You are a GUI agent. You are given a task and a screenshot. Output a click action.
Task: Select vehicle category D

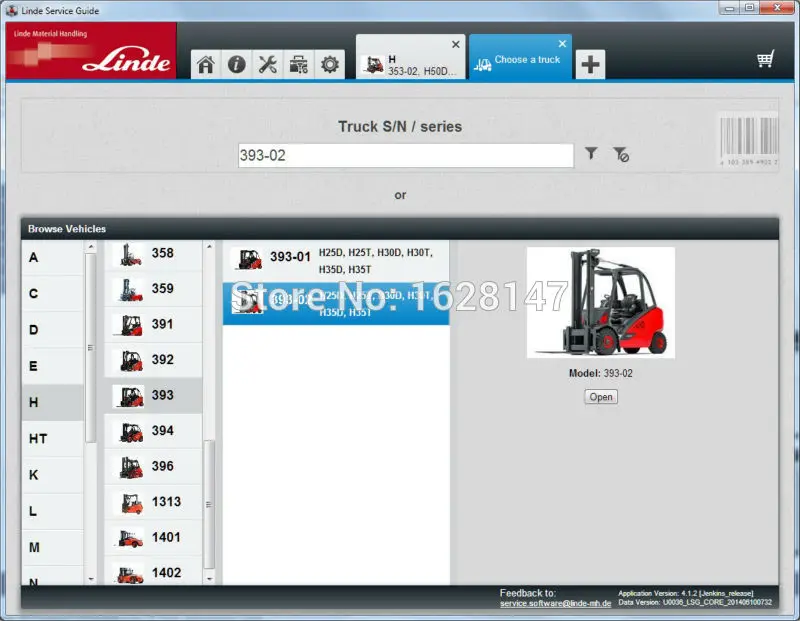53,330
